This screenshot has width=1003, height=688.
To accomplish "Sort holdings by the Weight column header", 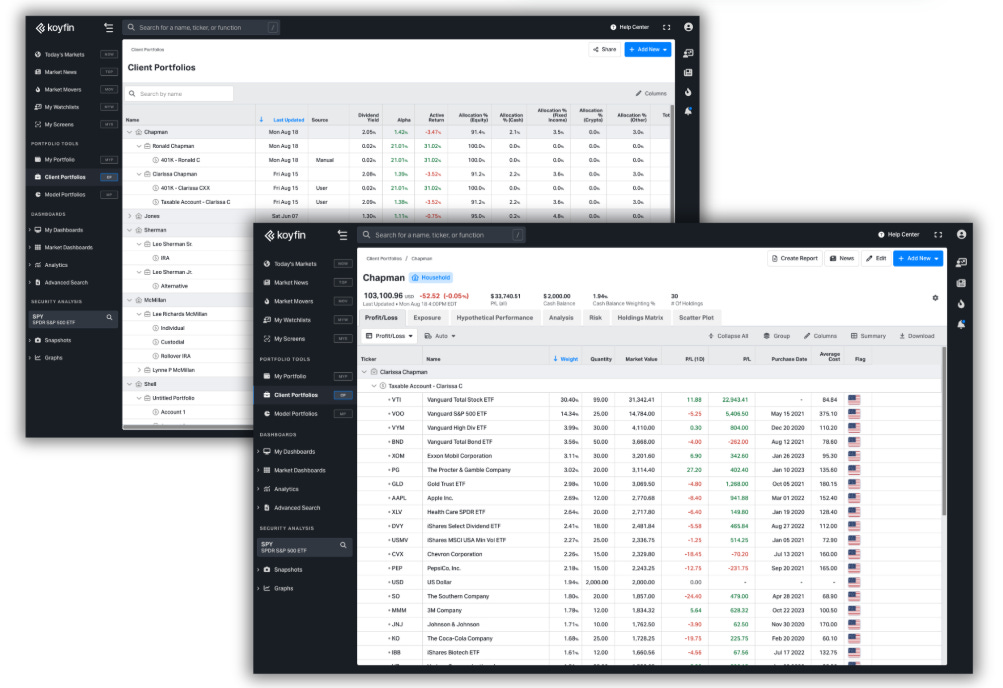I will (x=565, y=359).
